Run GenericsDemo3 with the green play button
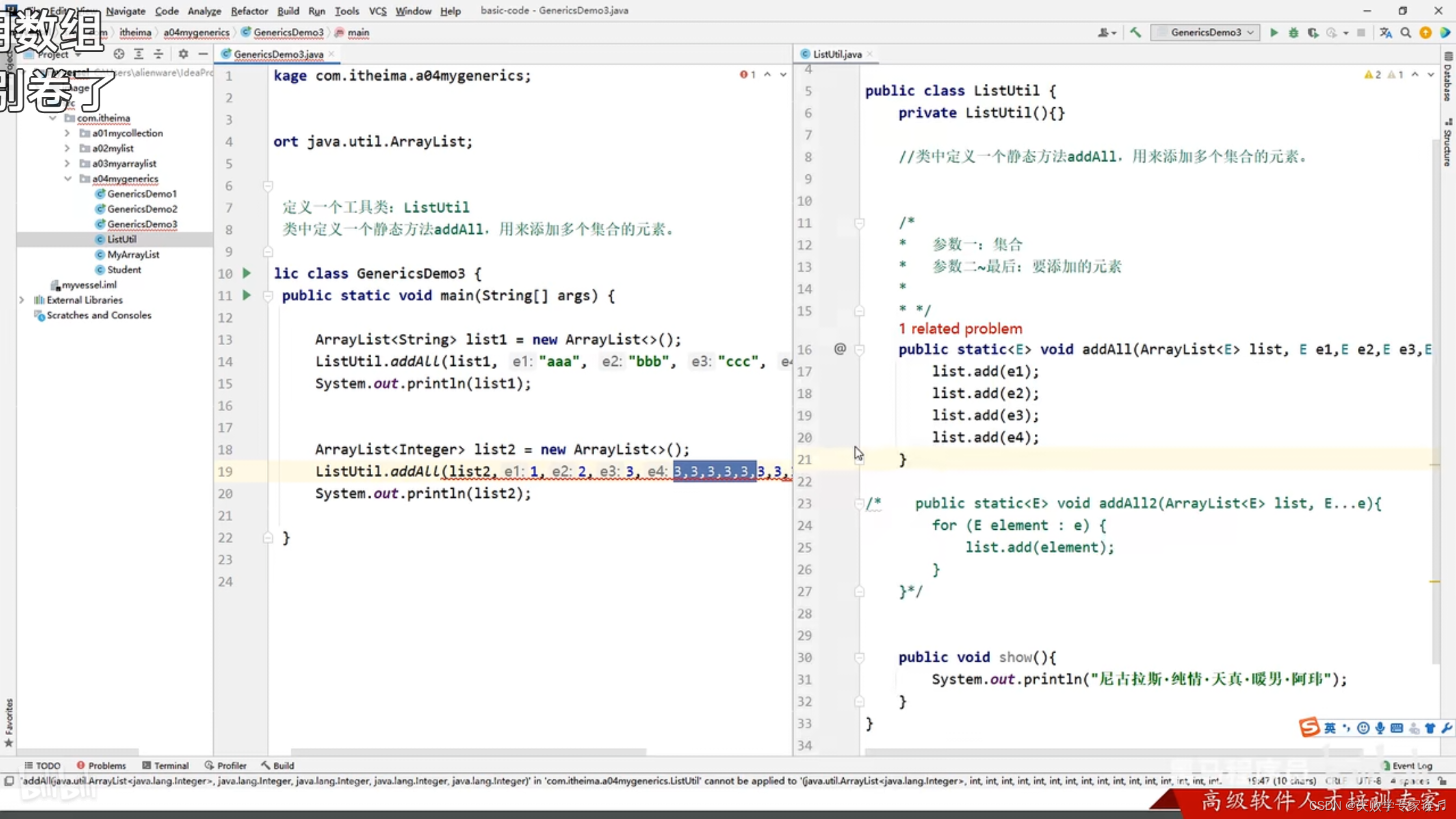1456x819 pixels. point(1273,32)
